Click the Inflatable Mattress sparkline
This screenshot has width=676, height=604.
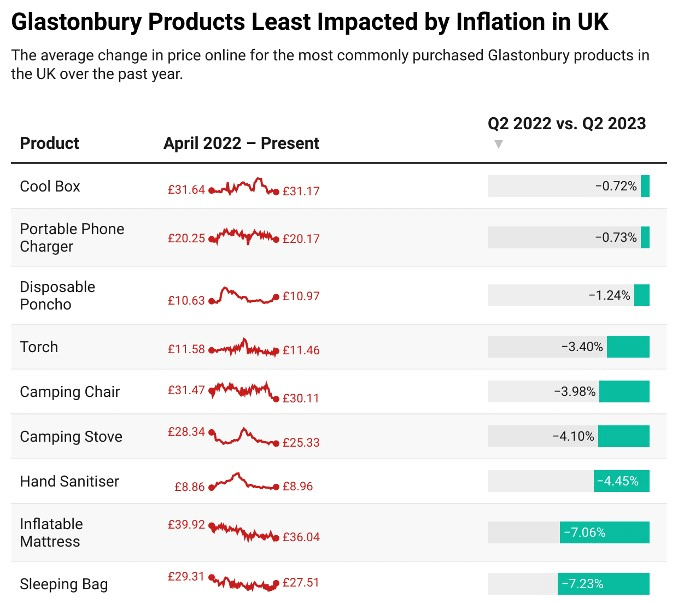point(244,532)
